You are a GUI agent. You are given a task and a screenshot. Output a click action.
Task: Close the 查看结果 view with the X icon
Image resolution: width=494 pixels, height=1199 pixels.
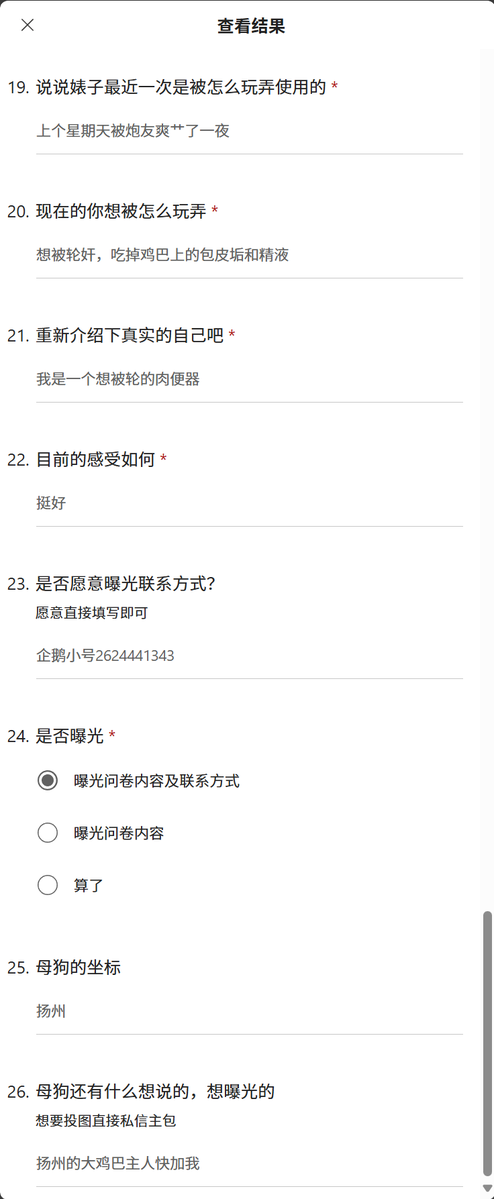28,25
